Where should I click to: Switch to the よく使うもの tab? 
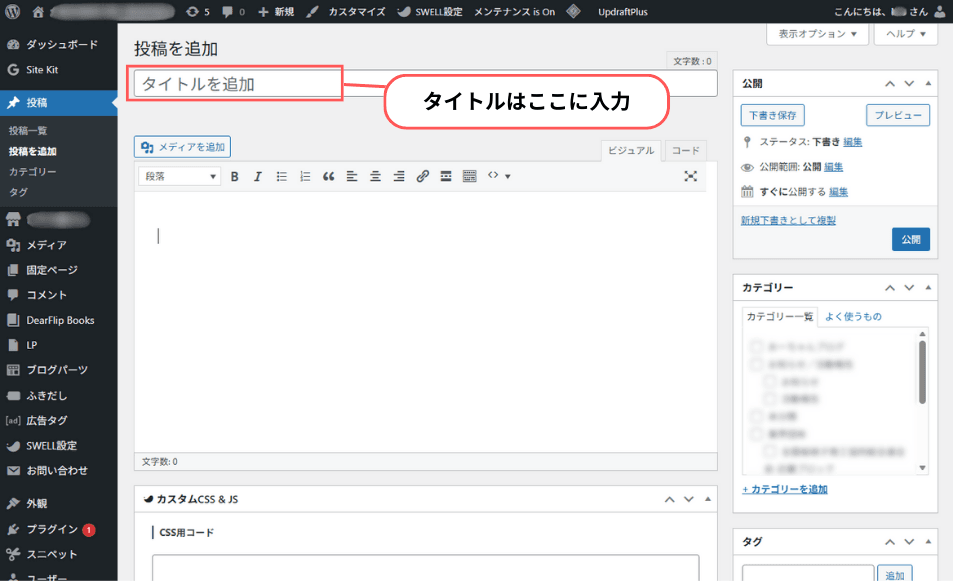click(854, 316)
